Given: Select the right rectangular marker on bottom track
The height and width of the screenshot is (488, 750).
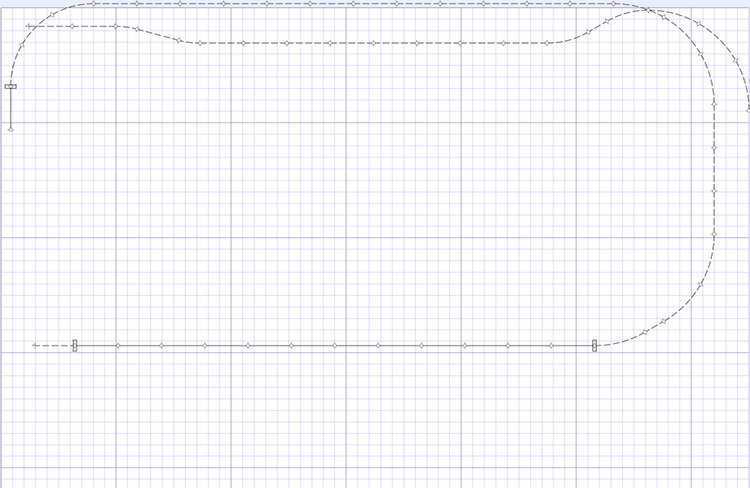Looking at the screenshot, I should pos(594,346).
